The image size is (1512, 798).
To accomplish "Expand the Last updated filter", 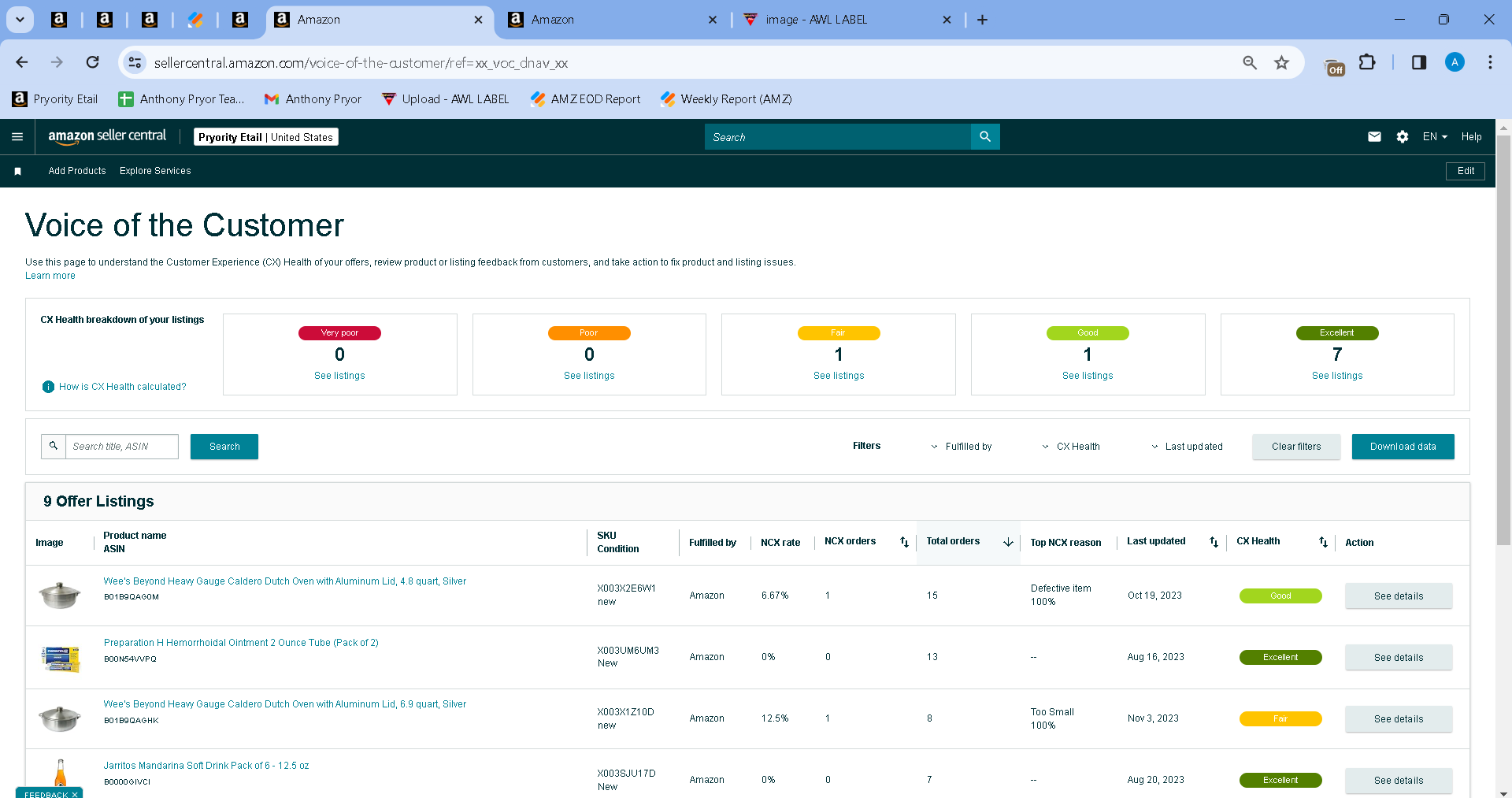I will click(1187, 447).
